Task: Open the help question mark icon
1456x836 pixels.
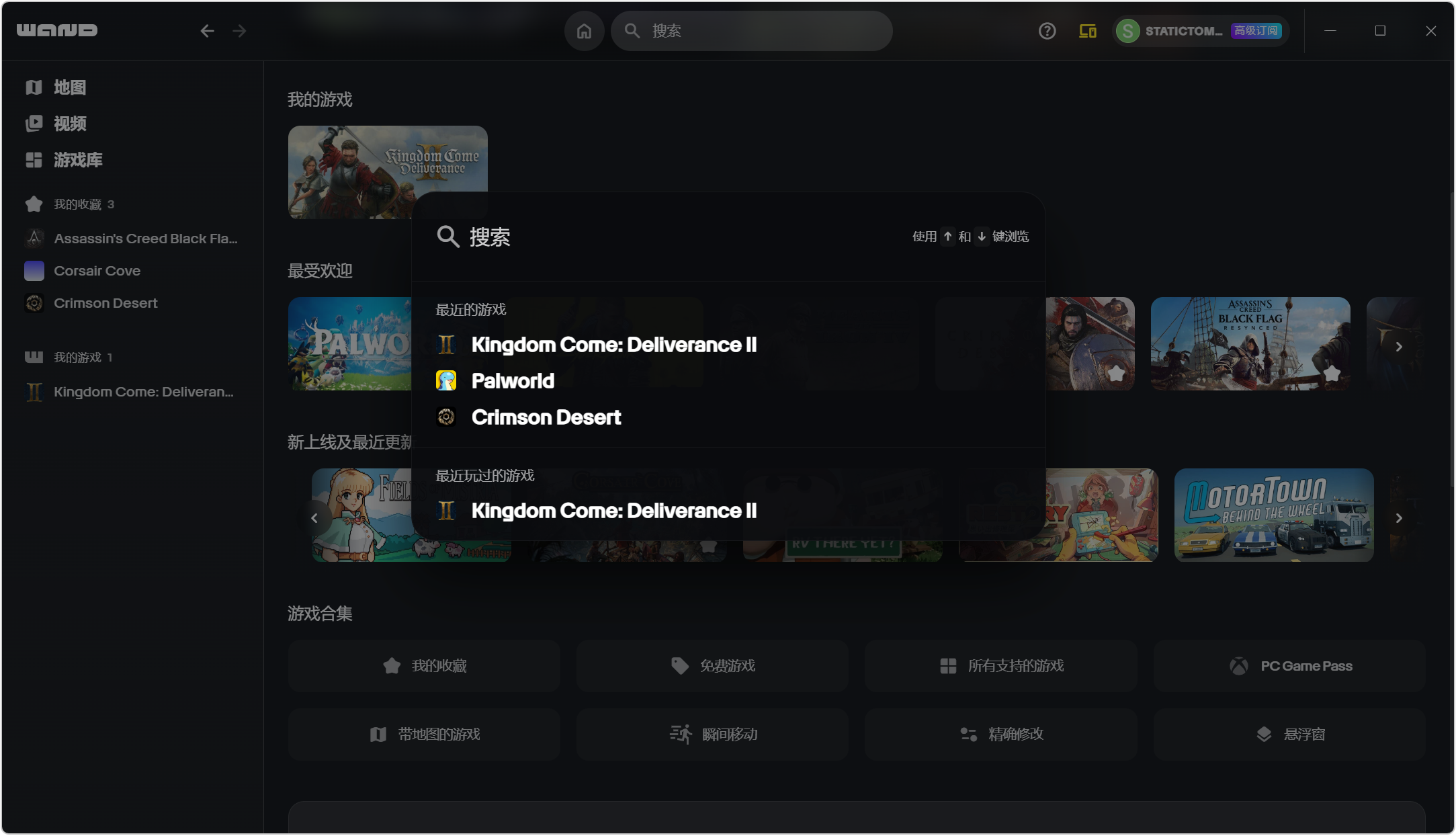Action: [1047, 31]
